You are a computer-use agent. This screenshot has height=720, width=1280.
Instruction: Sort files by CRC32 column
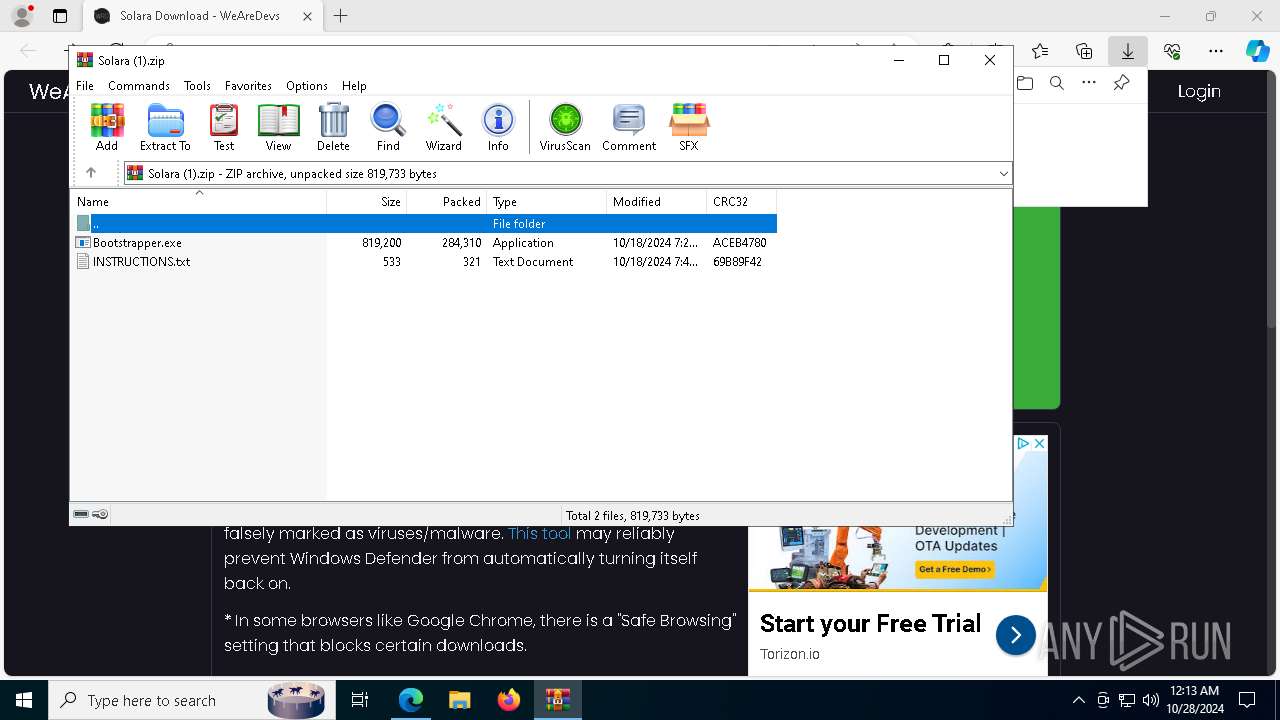click(742, 201)
